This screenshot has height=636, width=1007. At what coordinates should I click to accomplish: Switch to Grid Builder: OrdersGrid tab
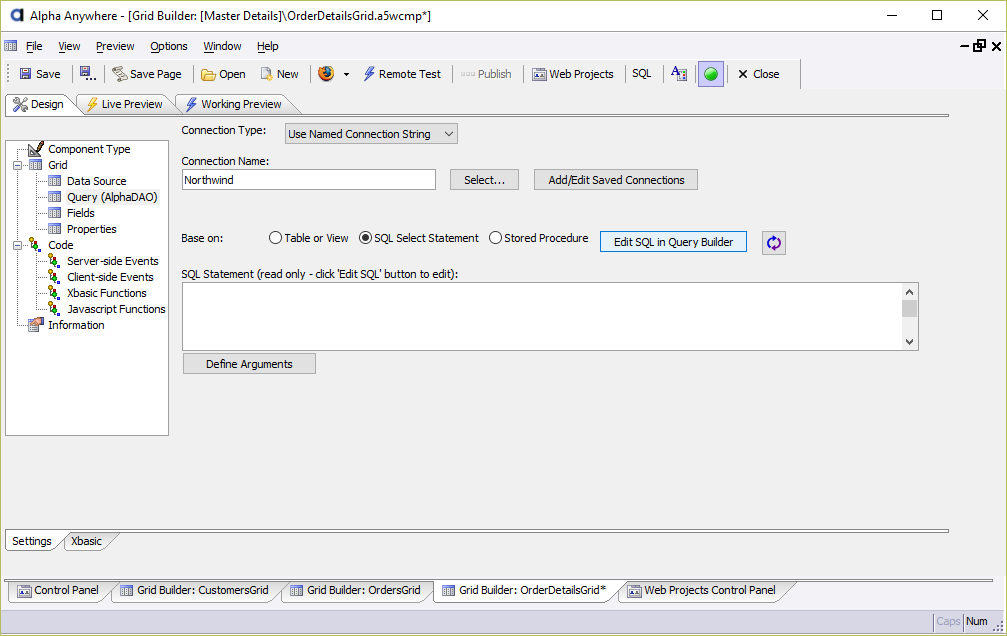pos(356,590)
